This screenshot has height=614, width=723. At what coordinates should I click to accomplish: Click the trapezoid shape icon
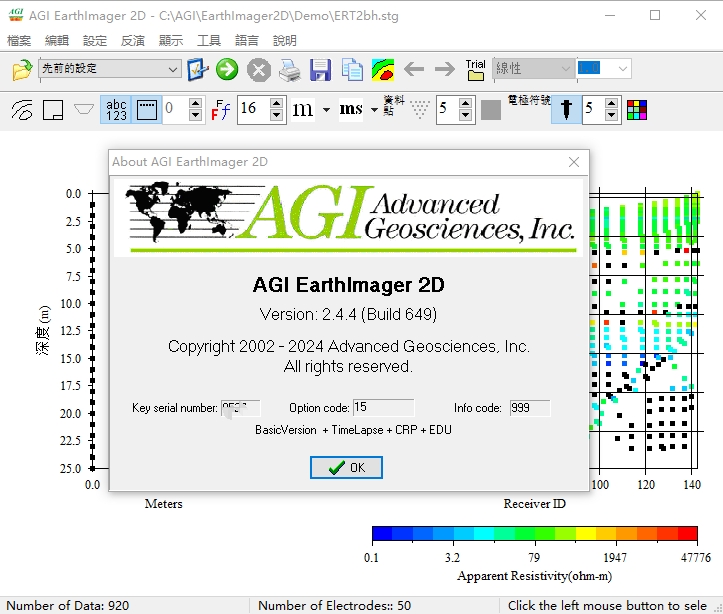(x=84, y=110)
